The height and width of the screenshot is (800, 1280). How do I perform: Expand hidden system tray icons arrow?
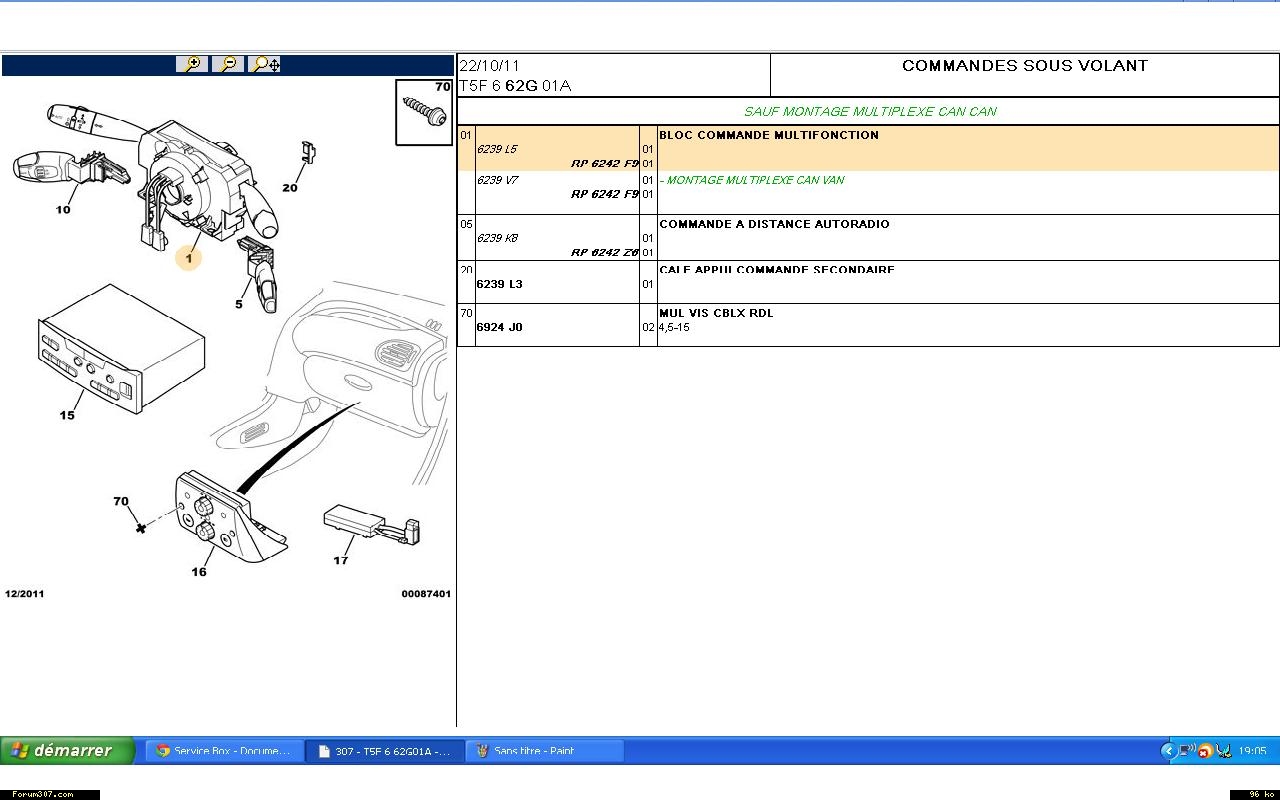tap(1167, 751)
